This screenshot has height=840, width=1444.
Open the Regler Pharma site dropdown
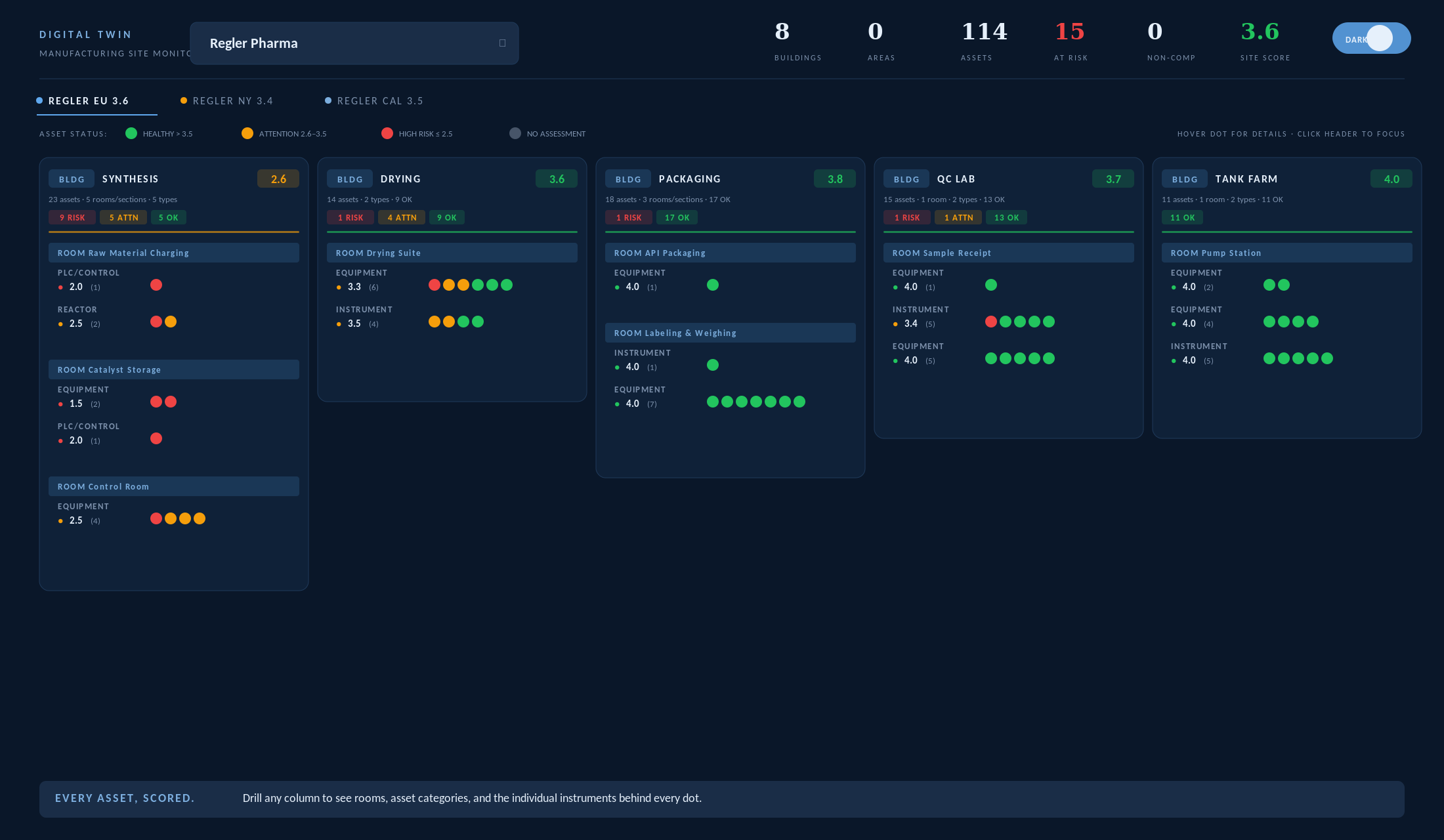354,43
